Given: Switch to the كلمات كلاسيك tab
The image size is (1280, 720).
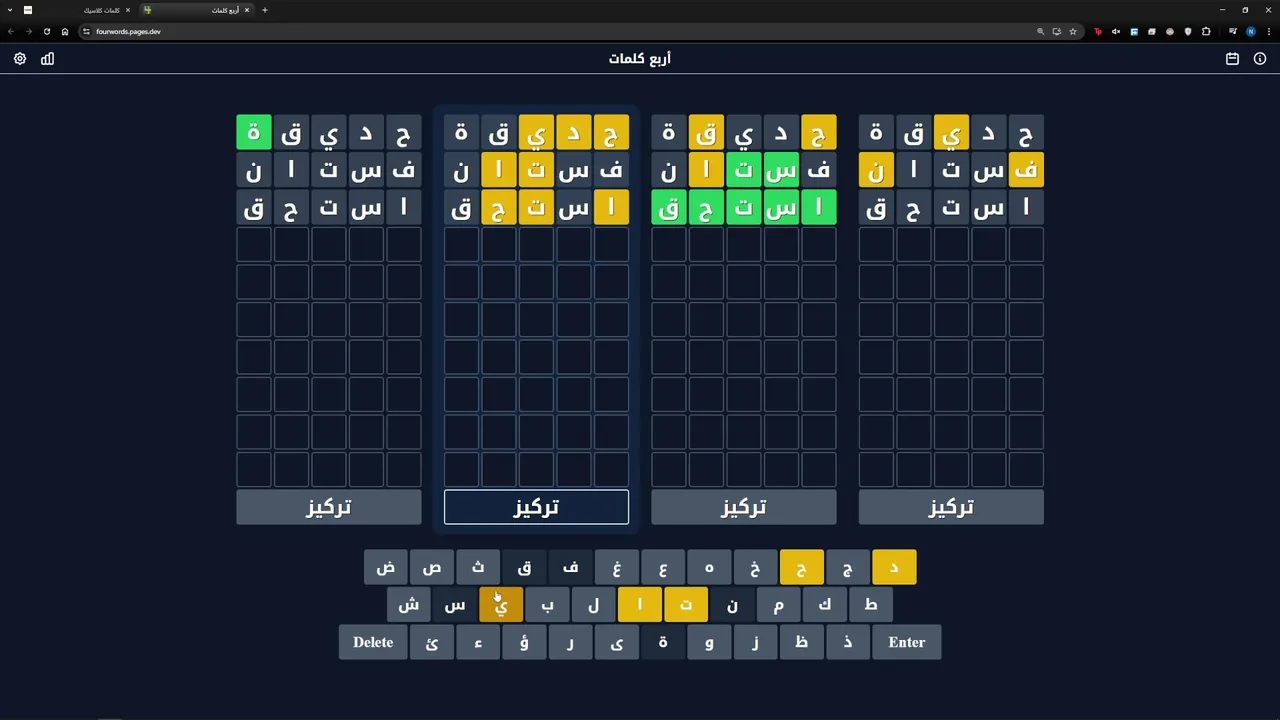Looking at the screenshot, I should click(79, 10).
